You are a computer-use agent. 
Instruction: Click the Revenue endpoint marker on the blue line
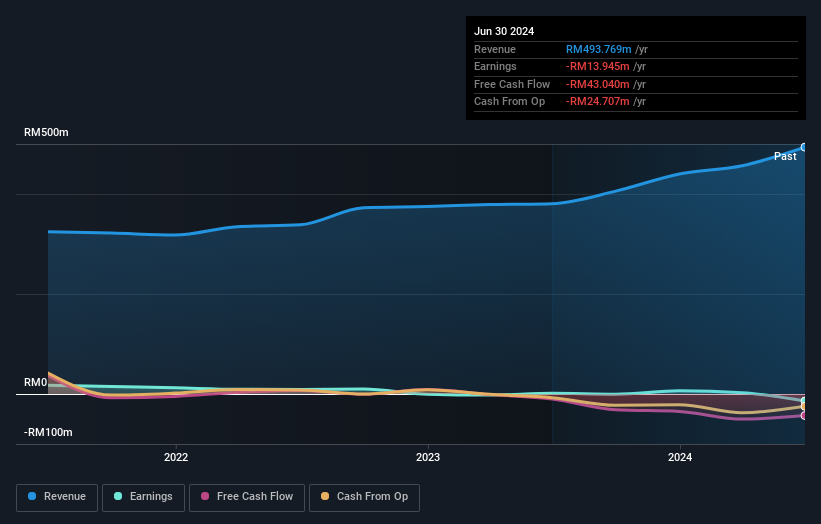coord(804,148)
